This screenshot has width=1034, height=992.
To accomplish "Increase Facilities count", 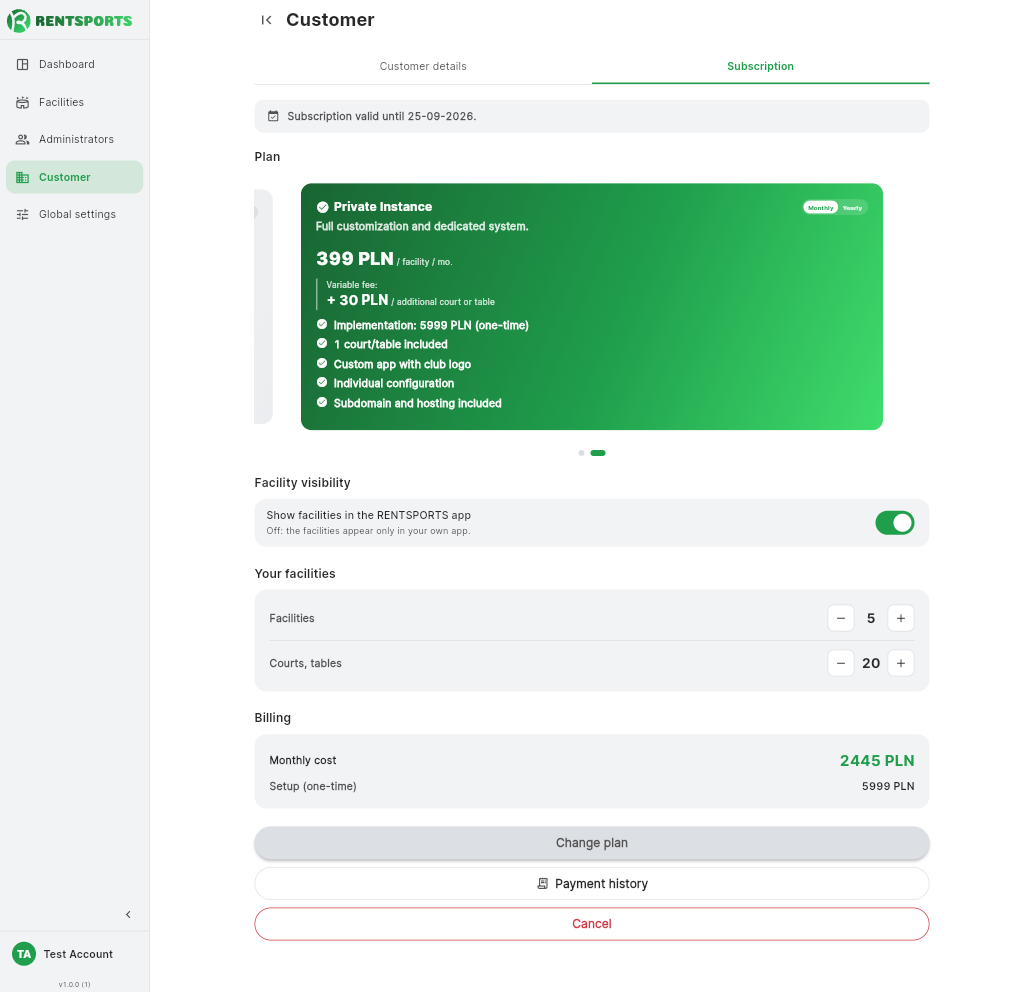I will click(901, 618).
